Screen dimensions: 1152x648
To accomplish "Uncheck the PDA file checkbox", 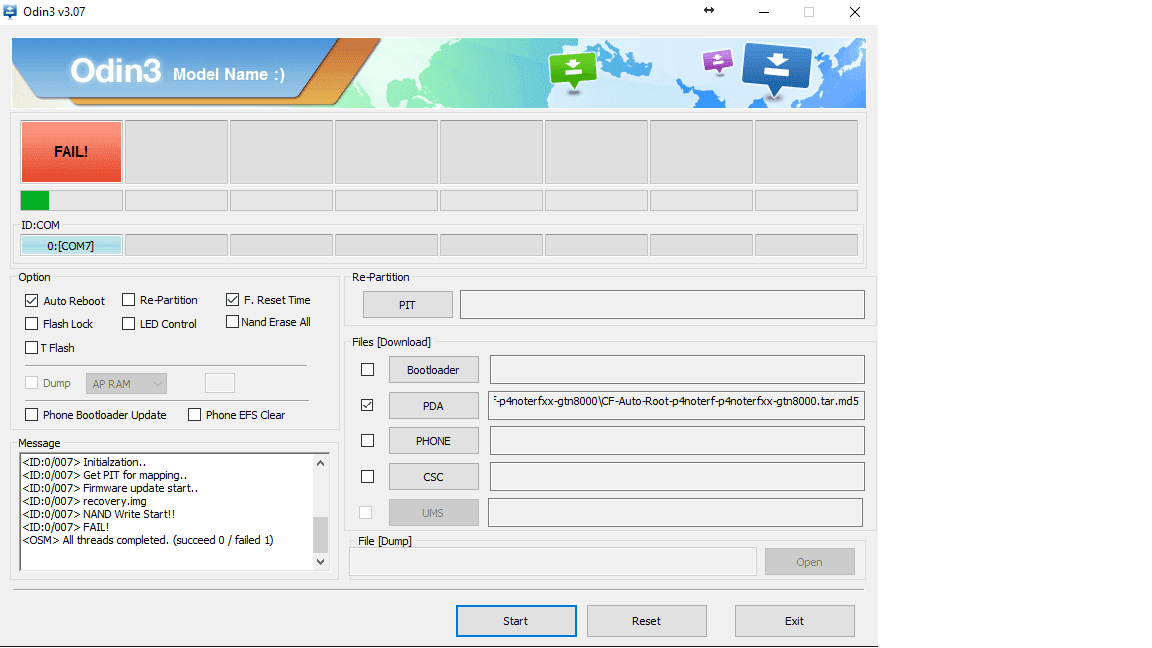I will (367, 405).
